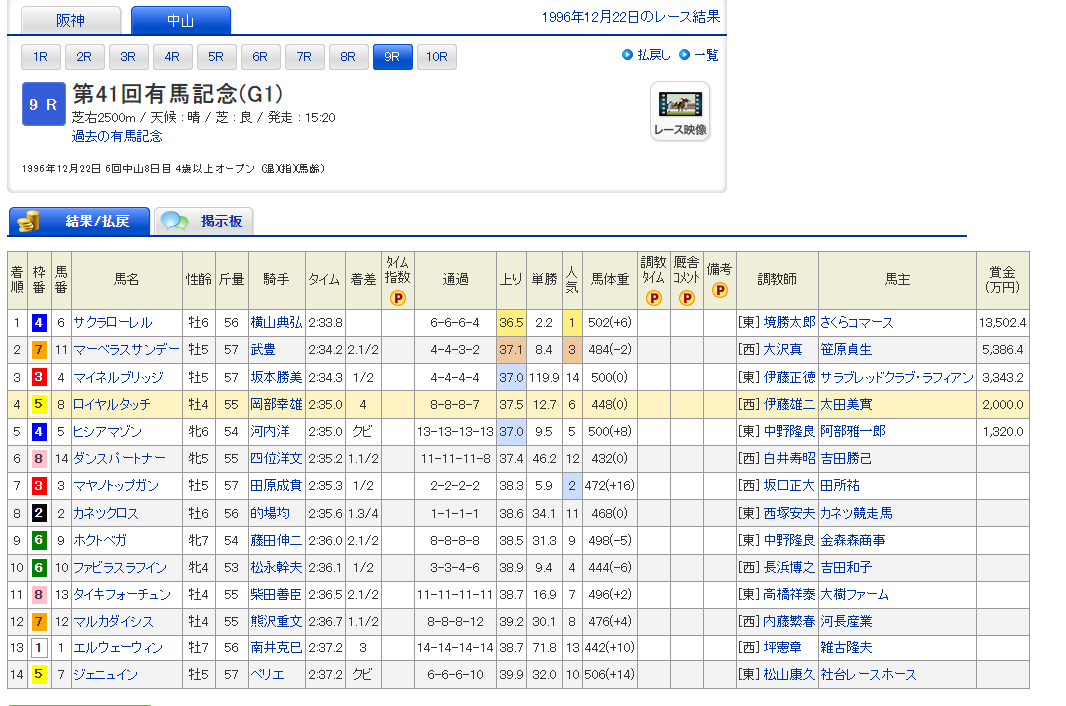Open the 掲示板 tab
This screenshot has width=1066, height=706.
[205, 221]
